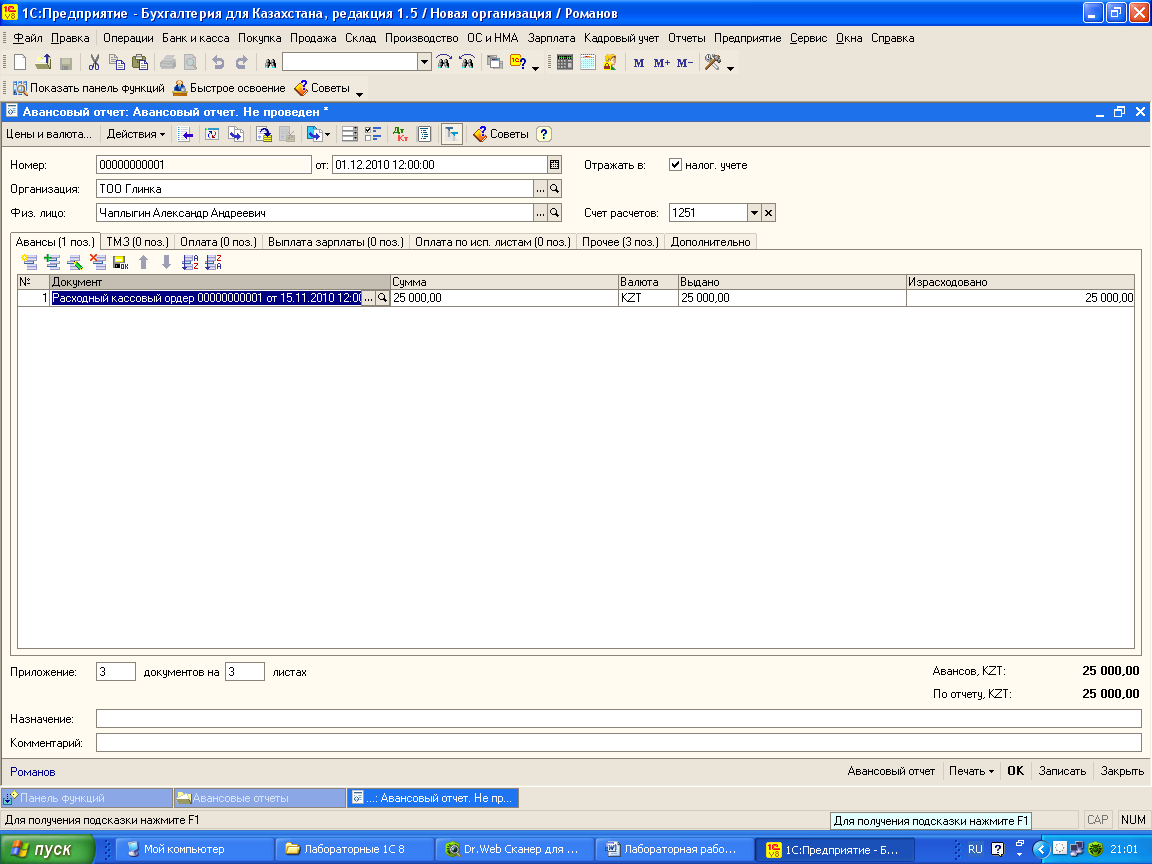This screenshot has height=864, width=1152.
Task: Click the calendar picker icon next to date field
Action: pos(555,165)
